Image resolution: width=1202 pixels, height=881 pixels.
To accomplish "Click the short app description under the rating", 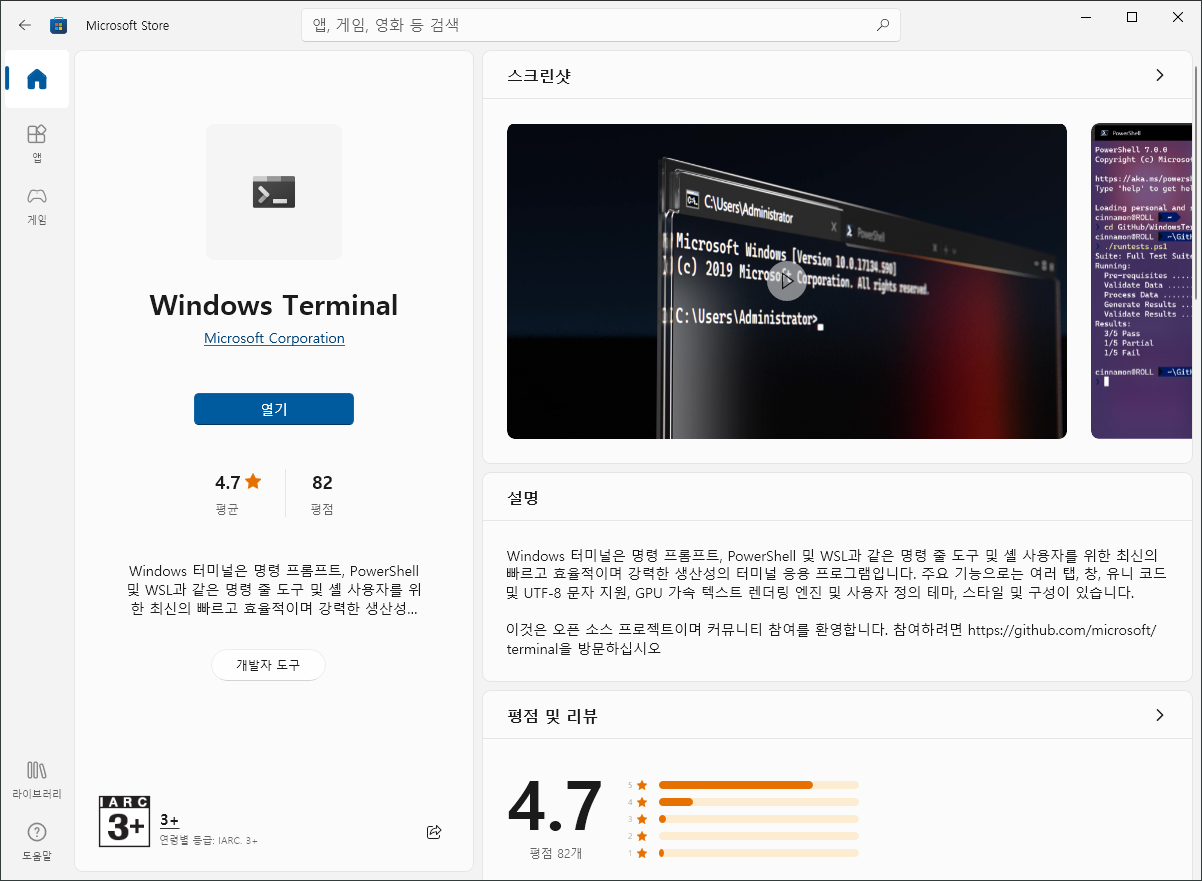I will click(x=274, y=589).
